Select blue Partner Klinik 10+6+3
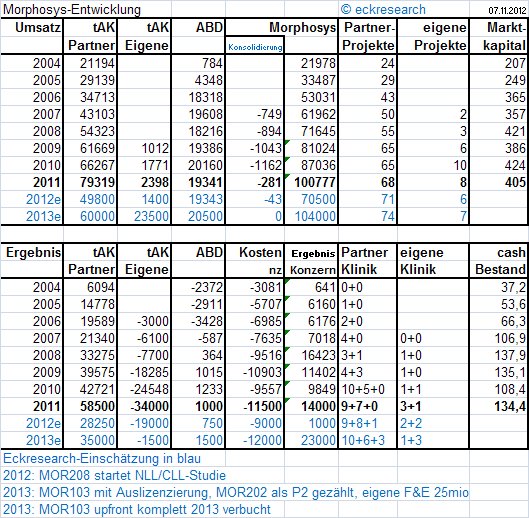The height and width of the screenshot is (518, 529). (363, 440)
